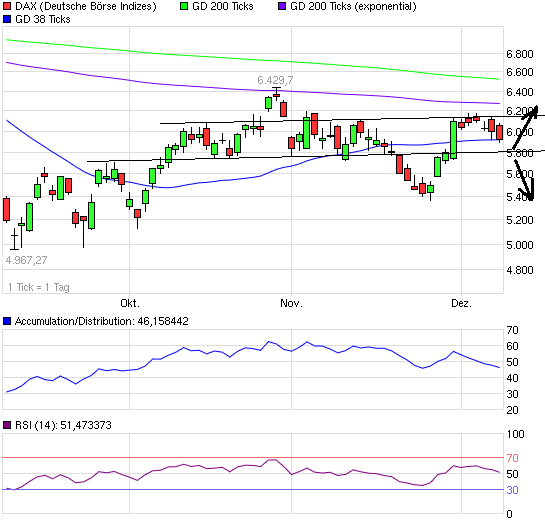Click the purple RSI (14) legend swatch
This screenshot has height=522, width=545.
[x=7, y=425]
